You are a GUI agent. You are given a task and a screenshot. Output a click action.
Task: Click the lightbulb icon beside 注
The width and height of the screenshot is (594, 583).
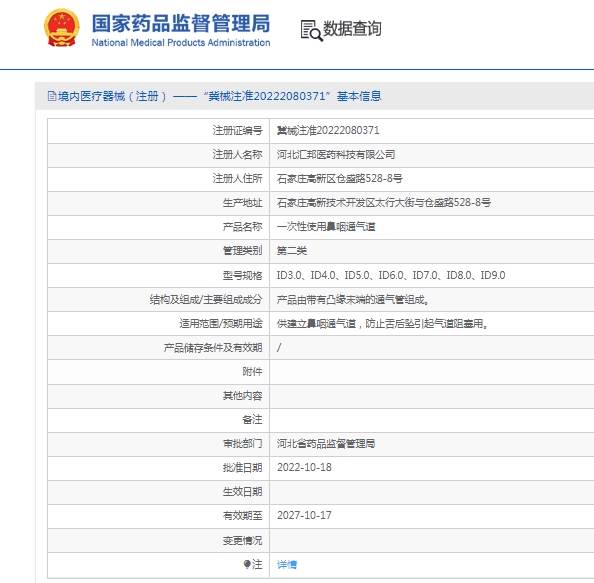point(247,564)
